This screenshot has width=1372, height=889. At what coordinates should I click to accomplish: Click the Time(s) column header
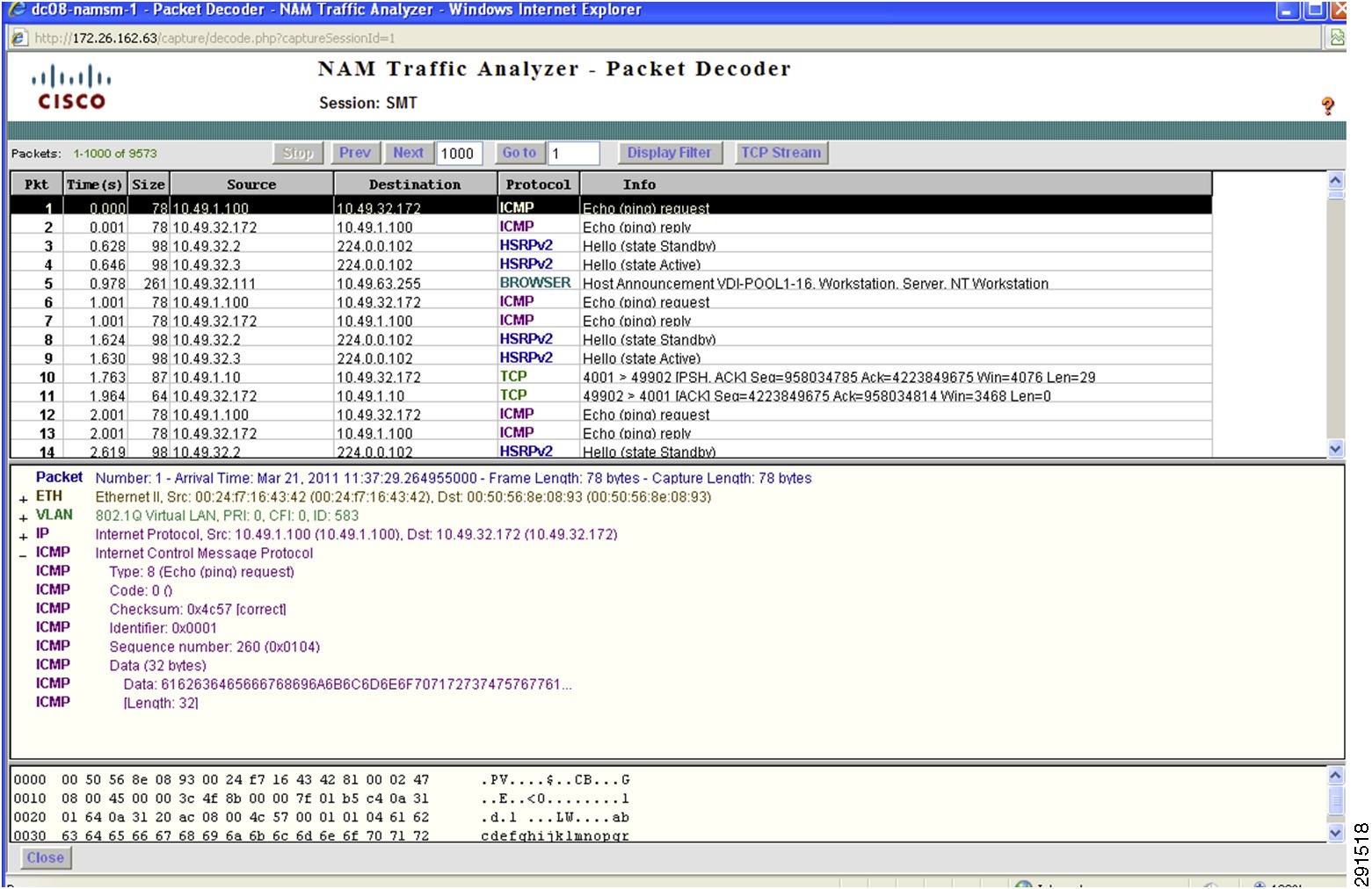coord(95,184)
